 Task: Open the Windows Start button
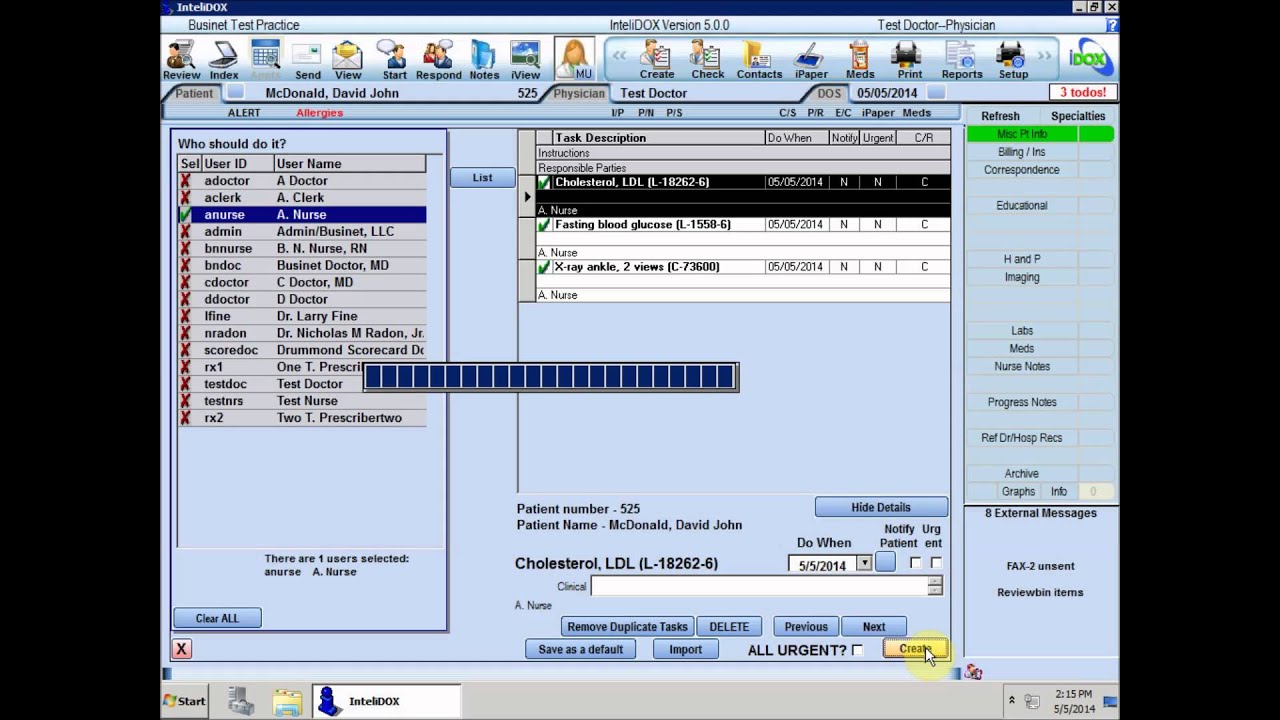[185, 701]
